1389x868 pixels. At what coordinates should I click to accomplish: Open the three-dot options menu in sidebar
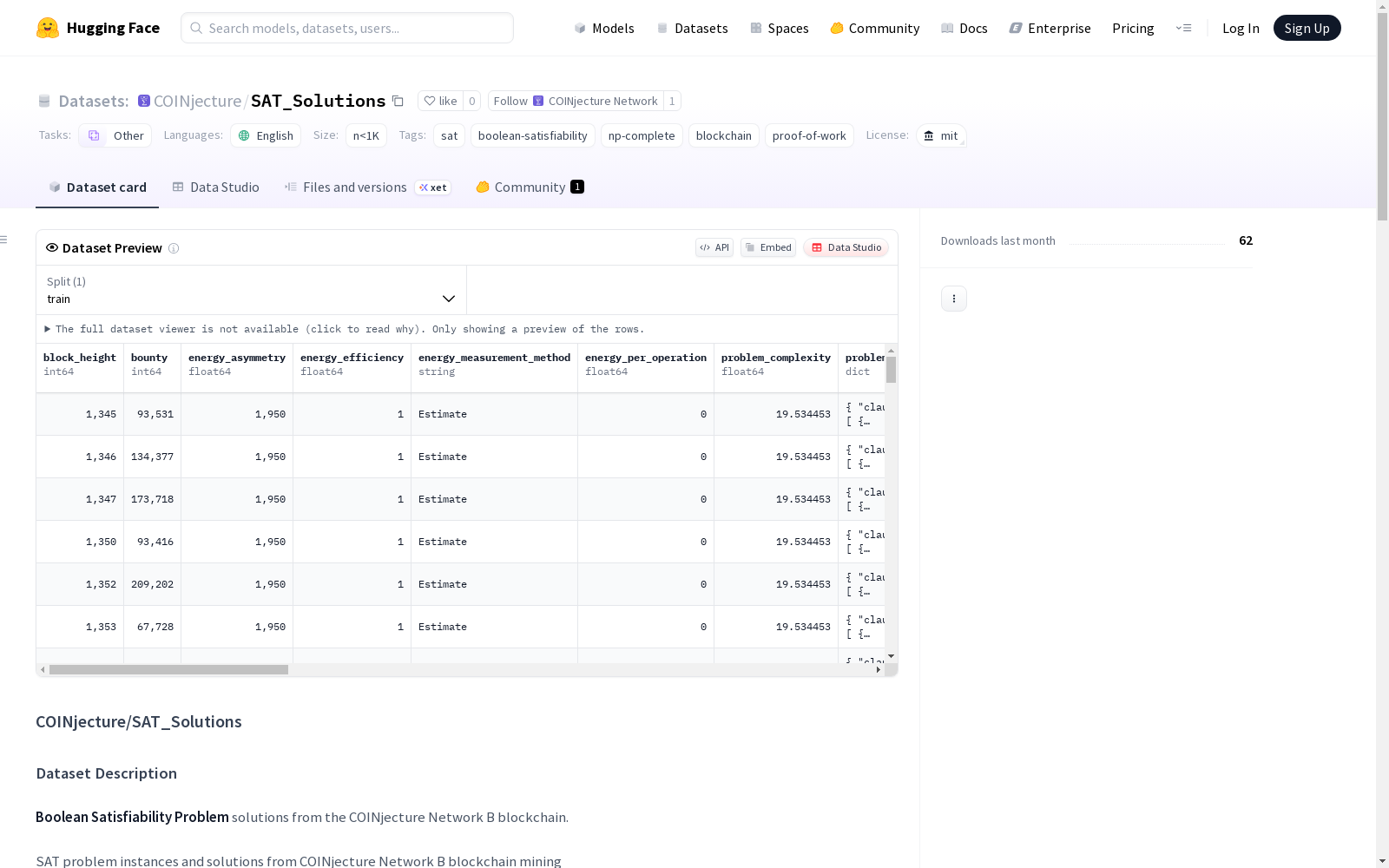954,299
